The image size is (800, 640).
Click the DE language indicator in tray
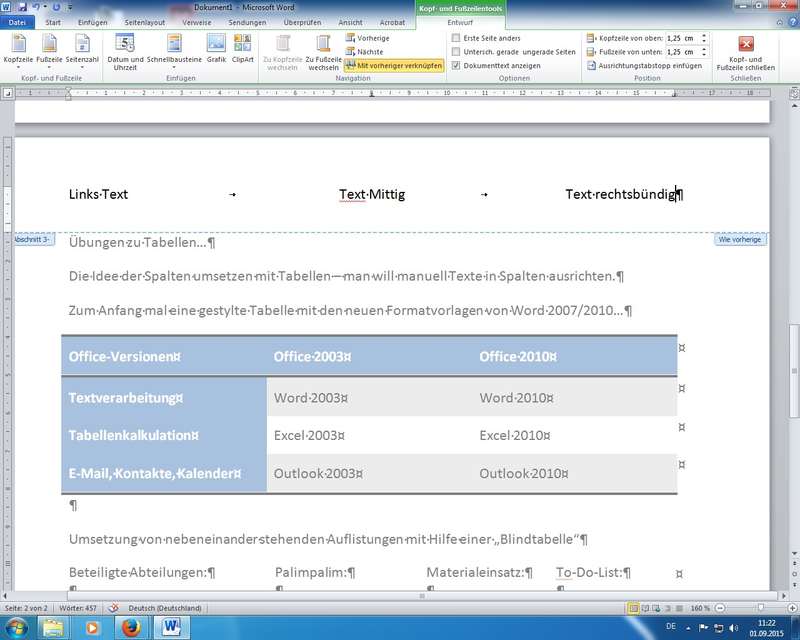point(671,626)
